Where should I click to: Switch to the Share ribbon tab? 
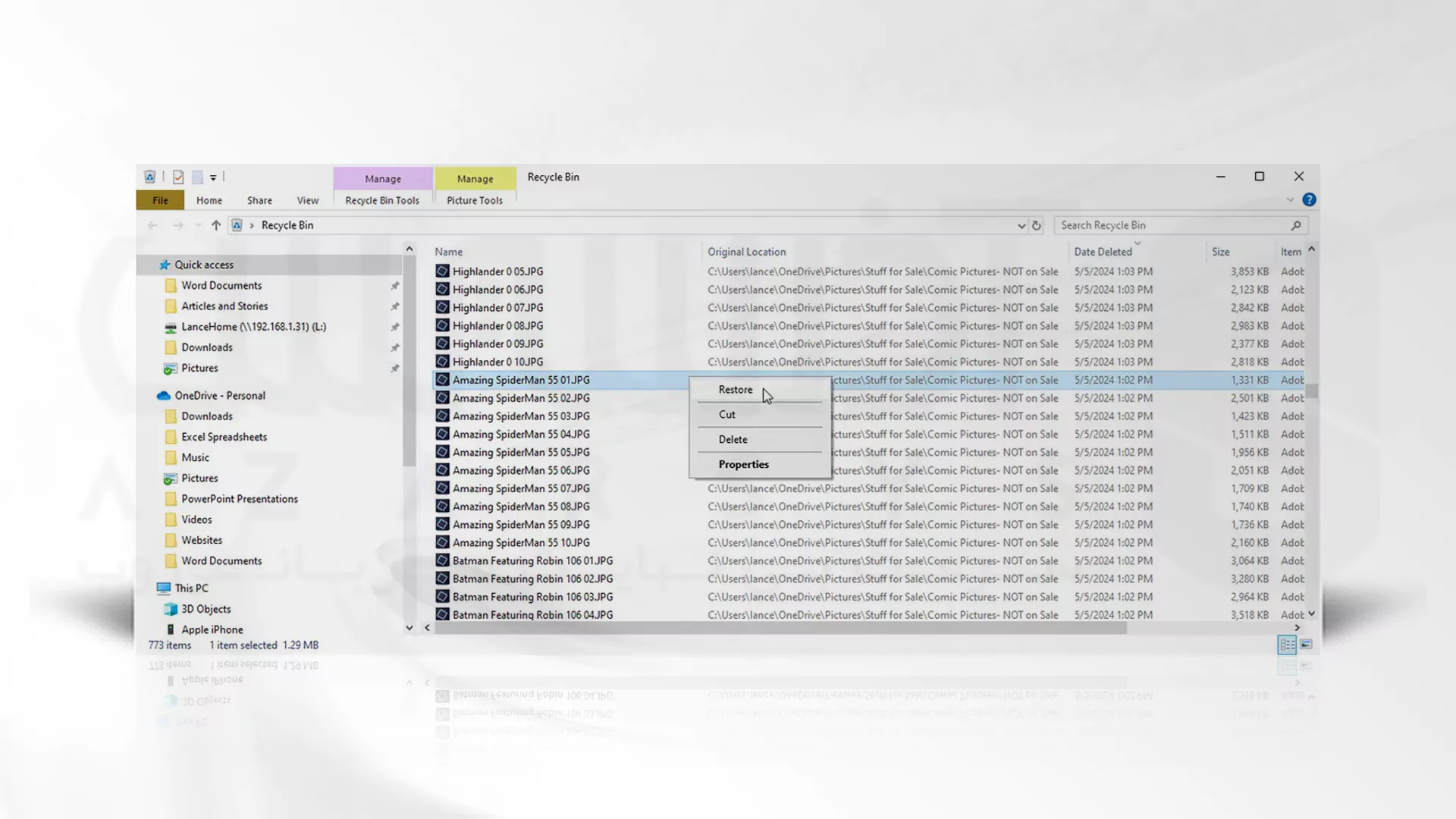tap(259, 200)
